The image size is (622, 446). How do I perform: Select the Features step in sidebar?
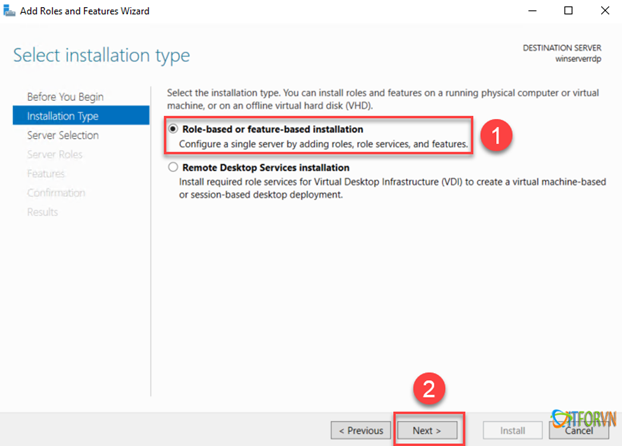click(x=48, y=173)
